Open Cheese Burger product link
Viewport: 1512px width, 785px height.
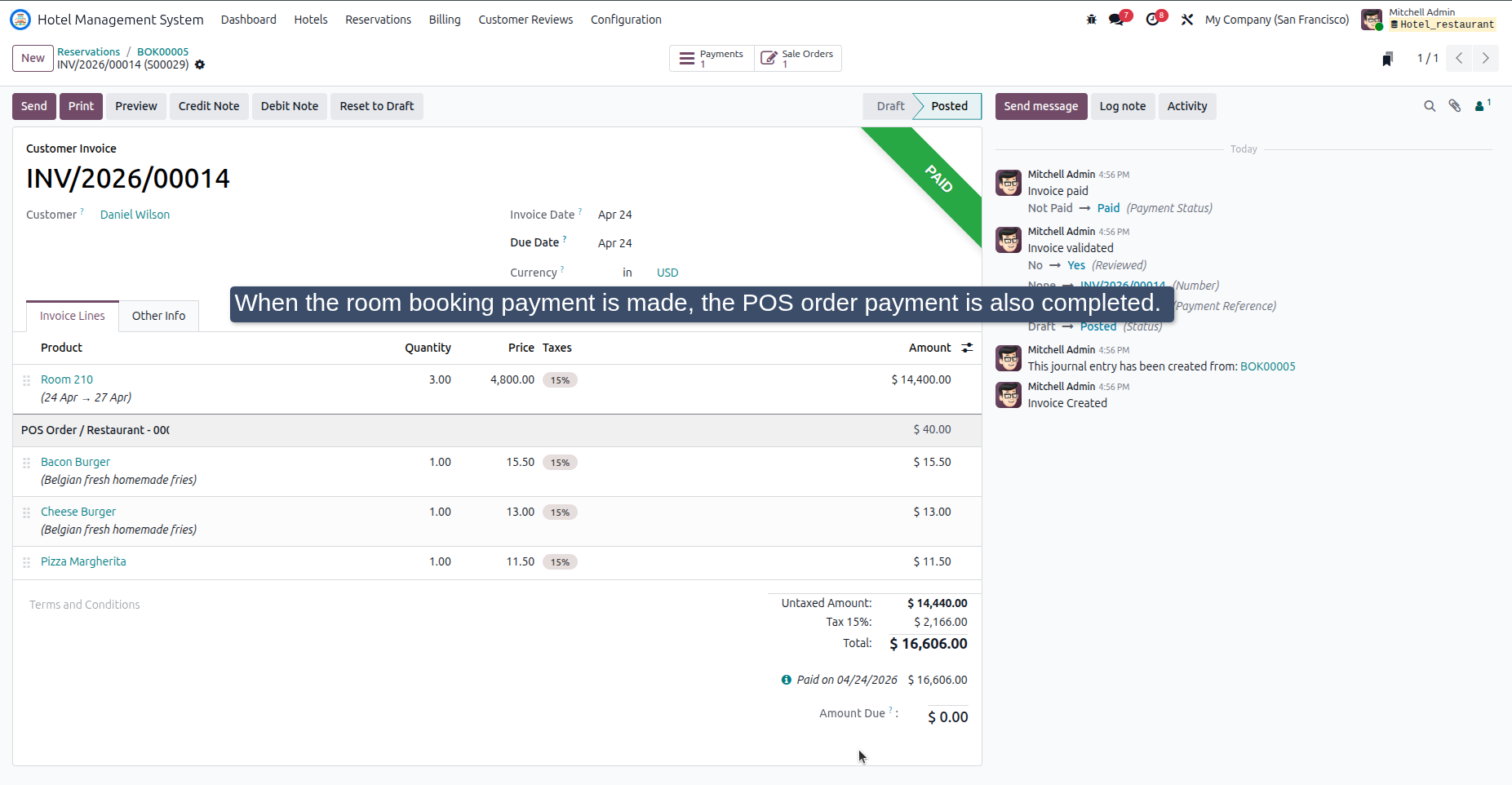click(78, 512)
